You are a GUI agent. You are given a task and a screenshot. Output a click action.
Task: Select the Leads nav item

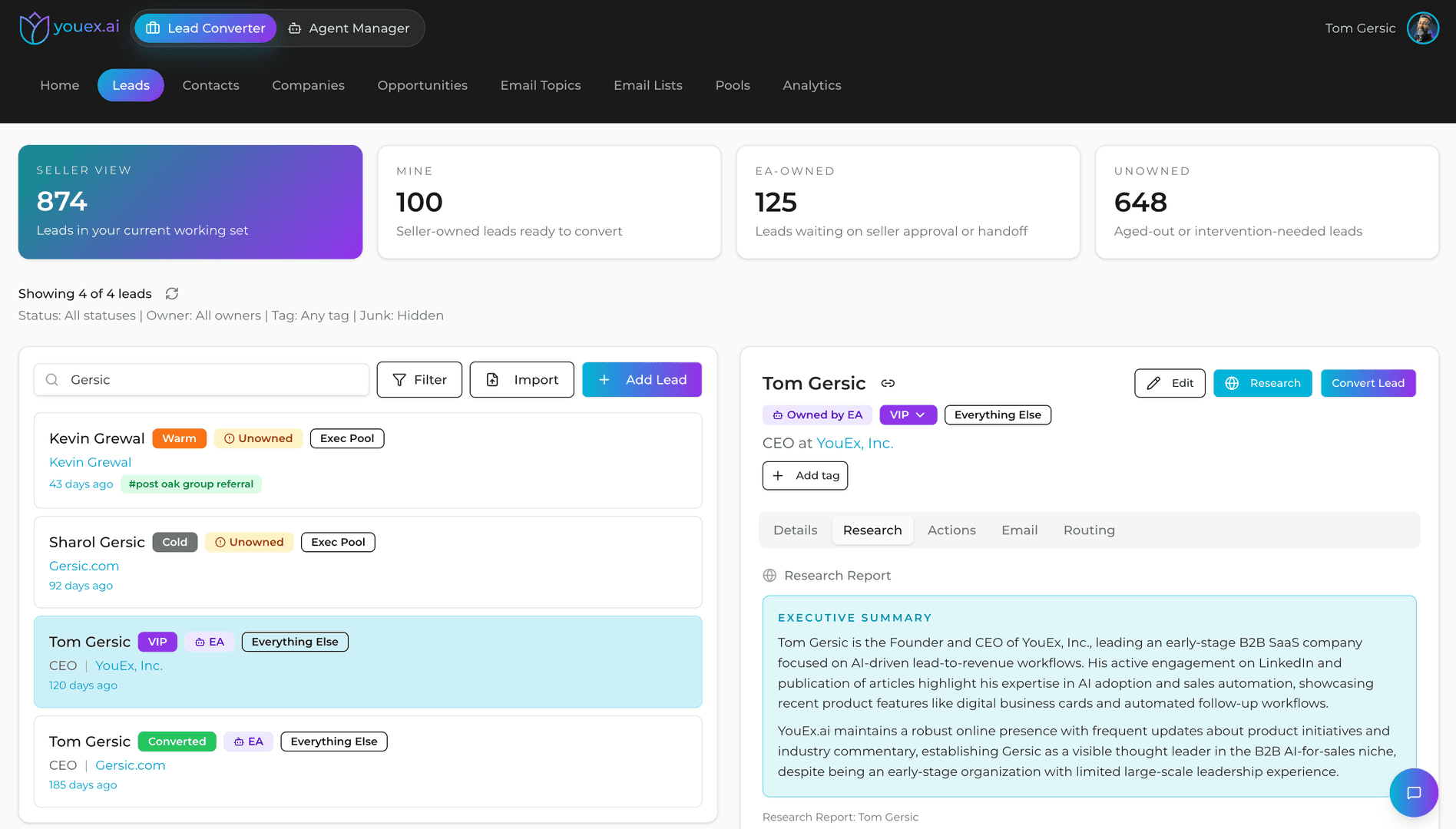pos(131,85)
